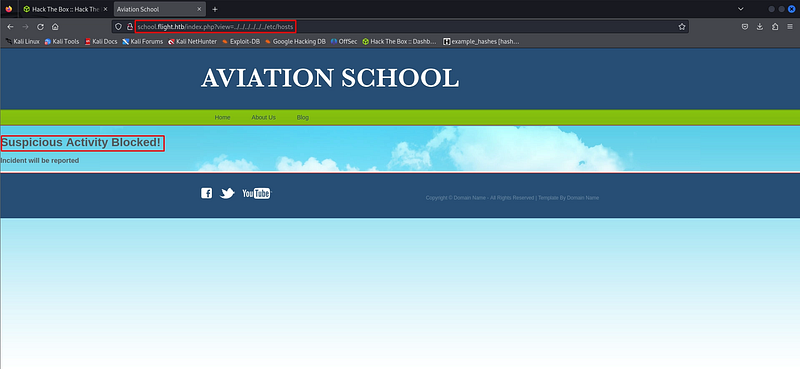
Task: Click the About Us navigation item
Action: [x=263, y=117]
